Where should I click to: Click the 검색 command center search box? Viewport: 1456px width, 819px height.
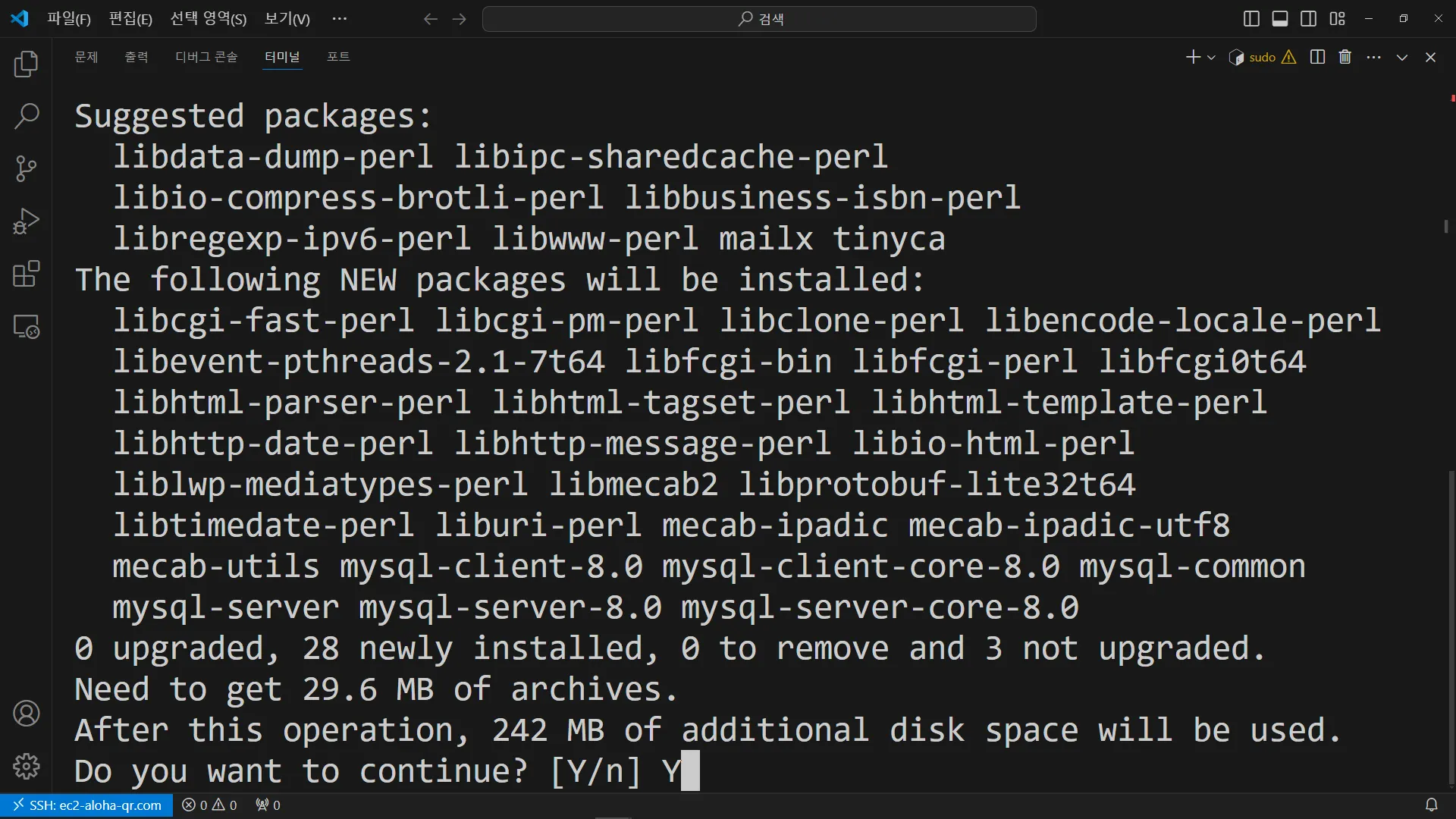759,19
